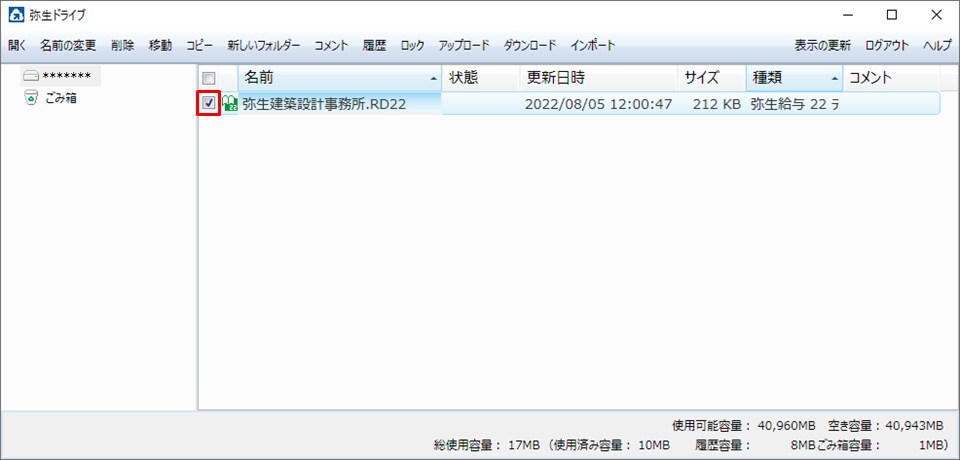Open the ごみ箱 trash icon

(x=31, y=98)
